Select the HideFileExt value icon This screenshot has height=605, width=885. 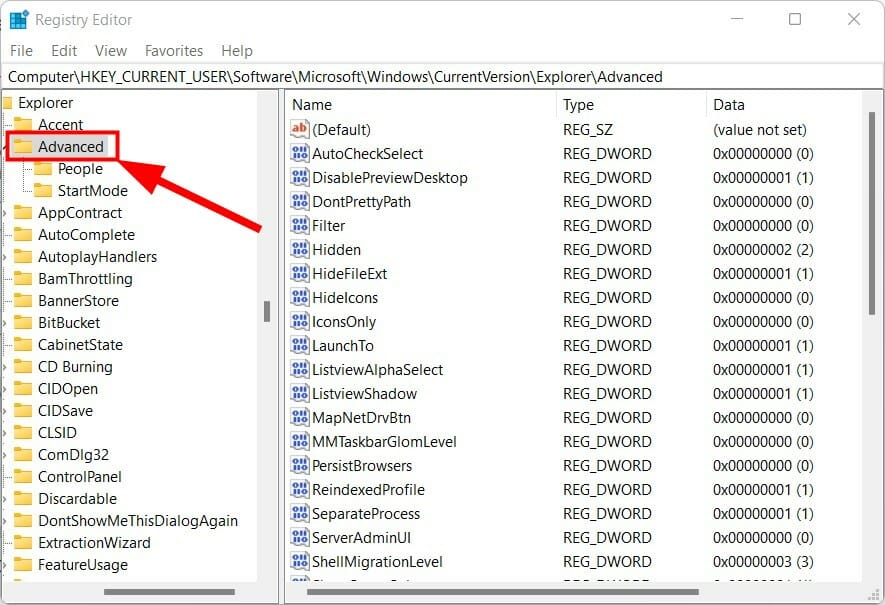pos(300,273)
